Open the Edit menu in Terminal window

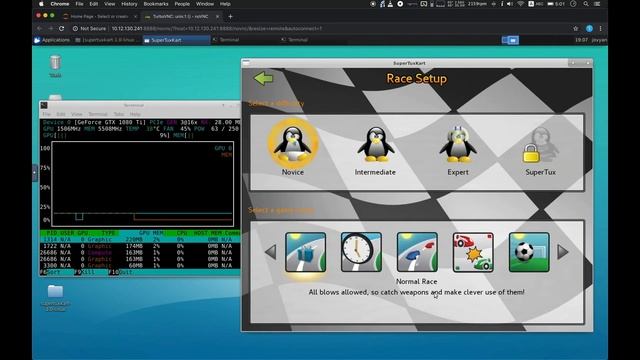tap(61, 114)
